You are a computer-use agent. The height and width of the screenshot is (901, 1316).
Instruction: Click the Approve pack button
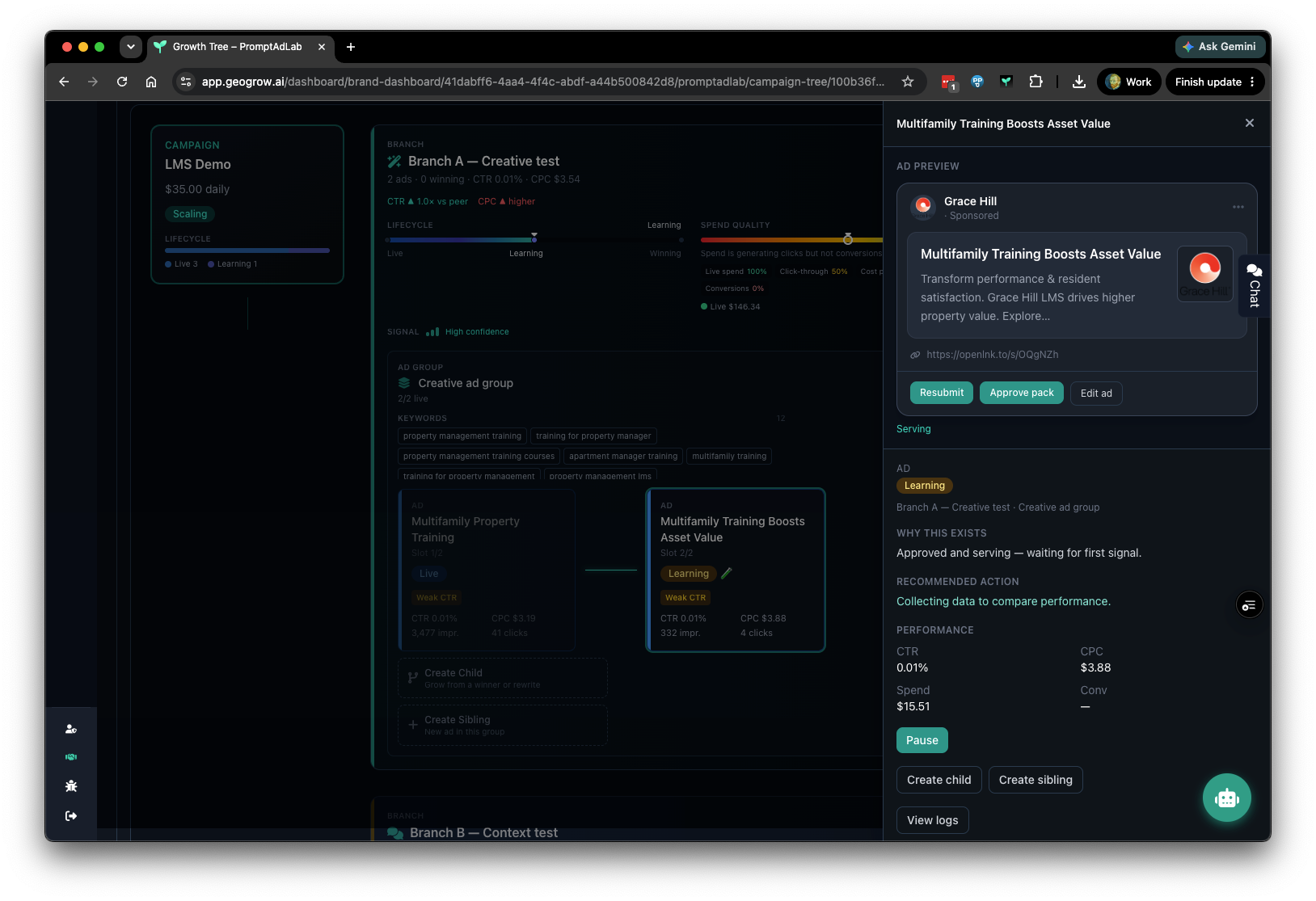click(1021, 393)
